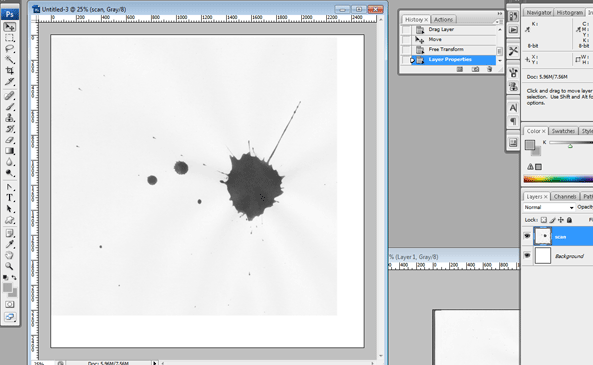Viewport: 593px width, 365px height.
Task: Select the Background layer name
Action: click(569, 256)
